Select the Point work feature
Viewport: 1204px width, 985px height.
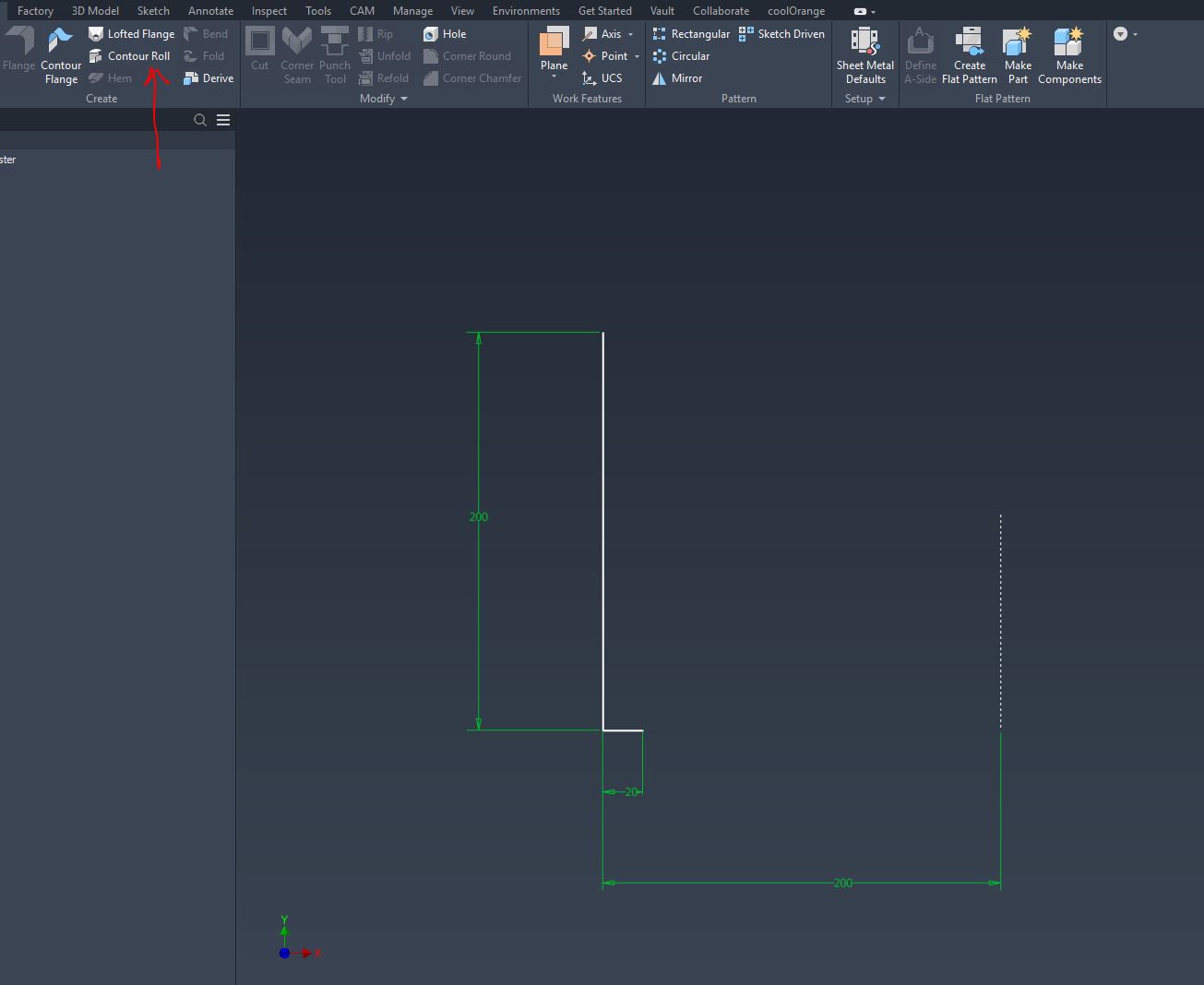pyautogui.click(x=605, y=56)
